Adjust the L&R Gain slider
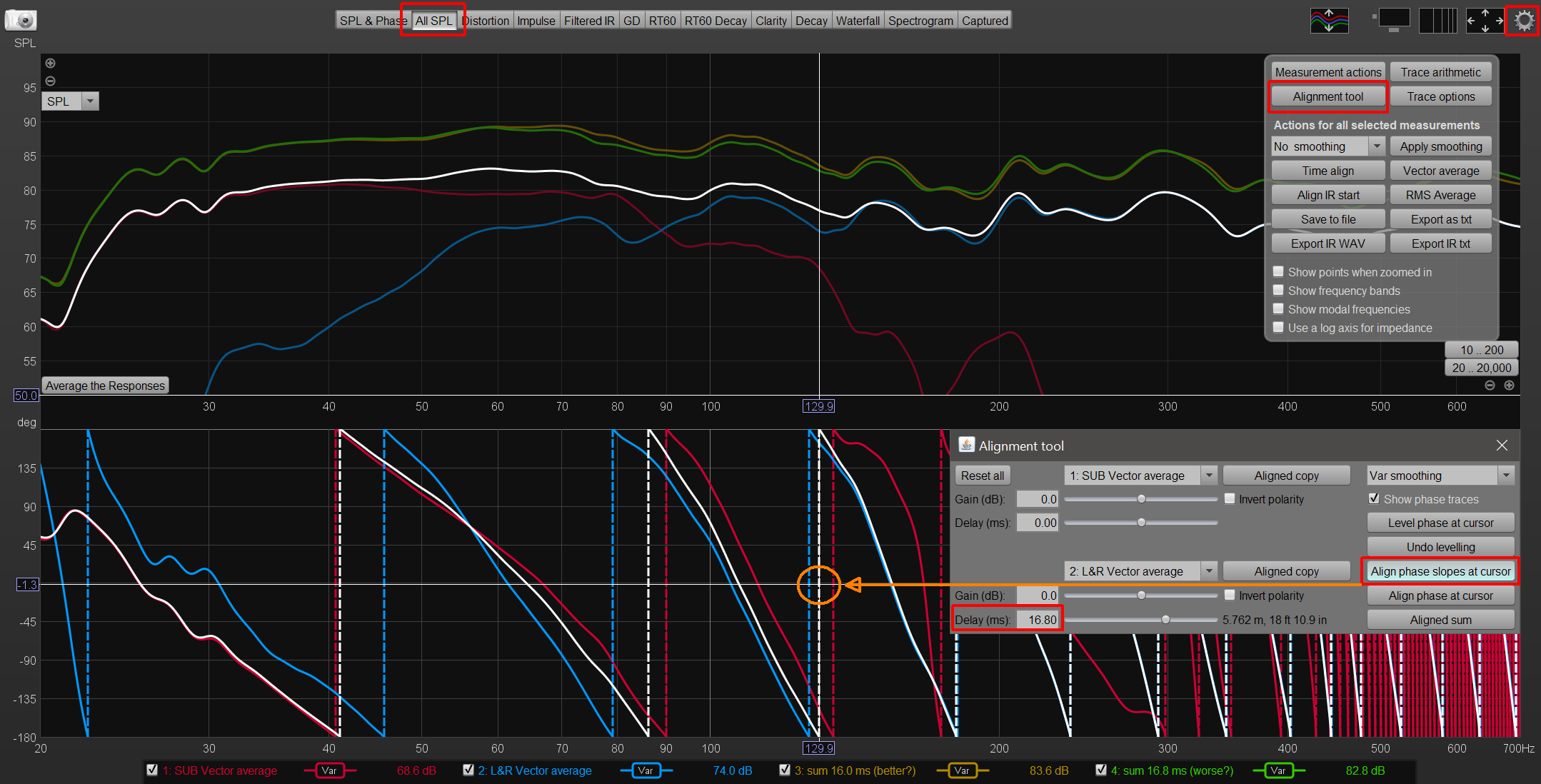 [x=1141, y=595]
